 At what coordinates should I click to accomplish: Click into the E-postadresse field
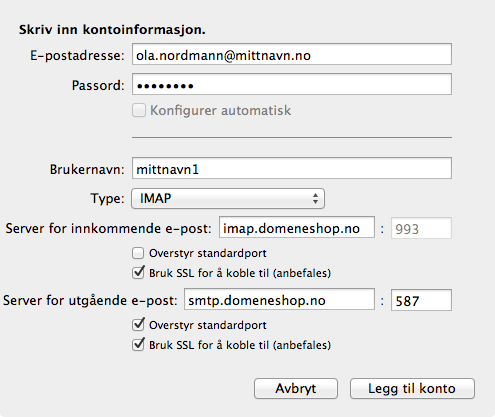292,54
